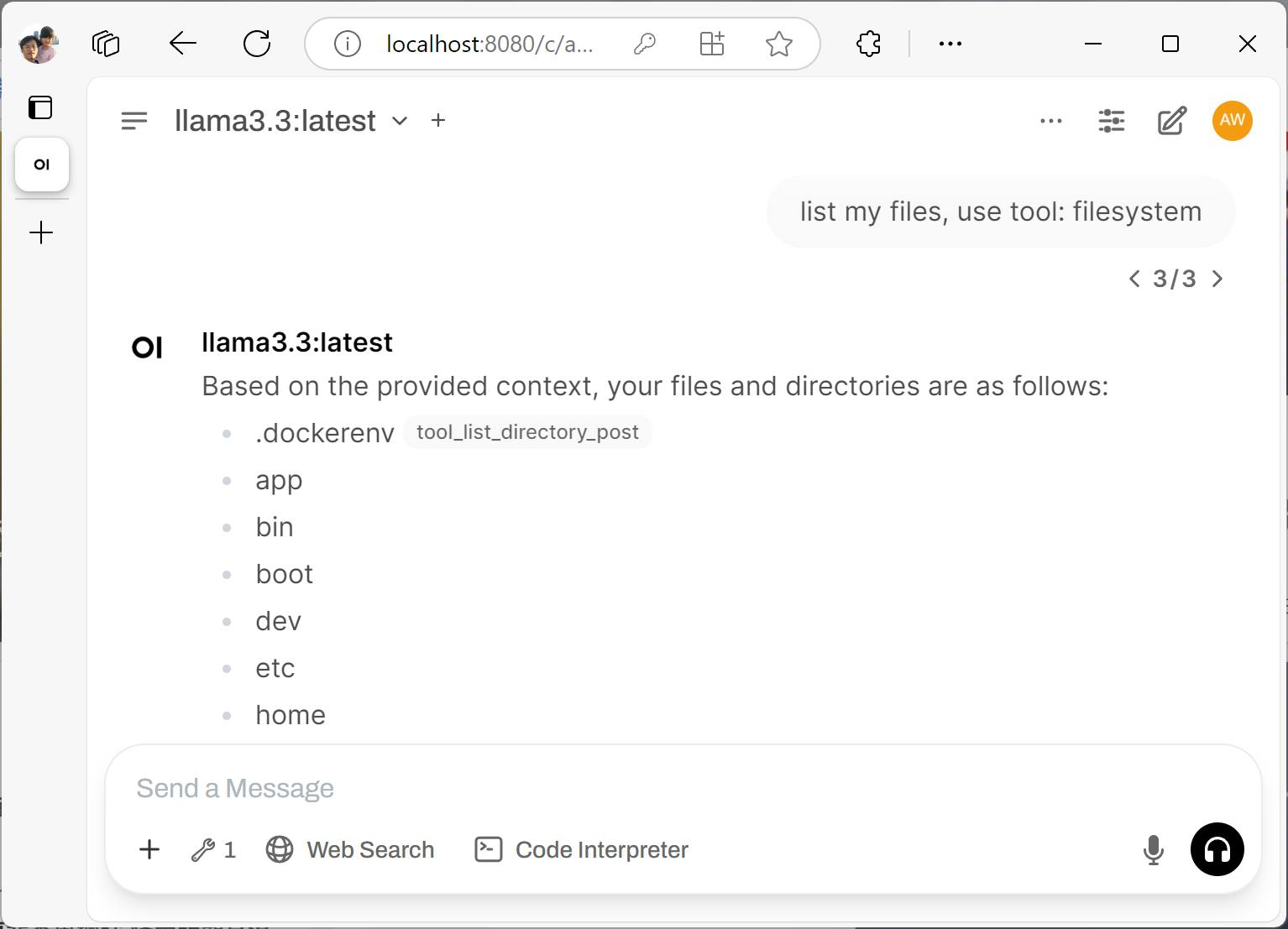
Task: Expand the llama3.3:latest model dropdown
Action: [400, 121]
